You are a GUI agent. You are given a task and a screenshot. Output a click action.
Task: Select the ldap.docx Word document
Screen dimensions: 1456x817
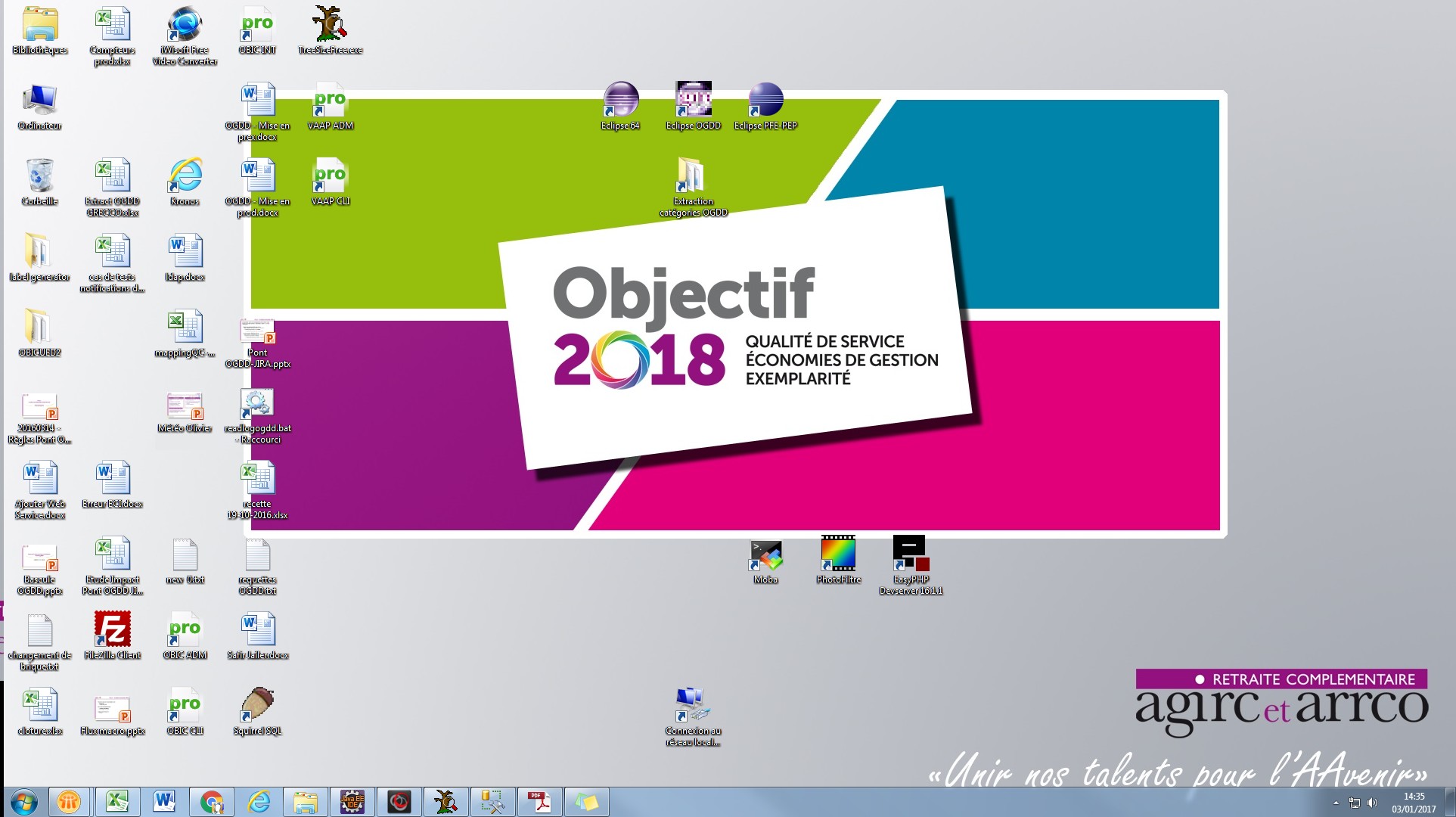click(x=185, y=258)
